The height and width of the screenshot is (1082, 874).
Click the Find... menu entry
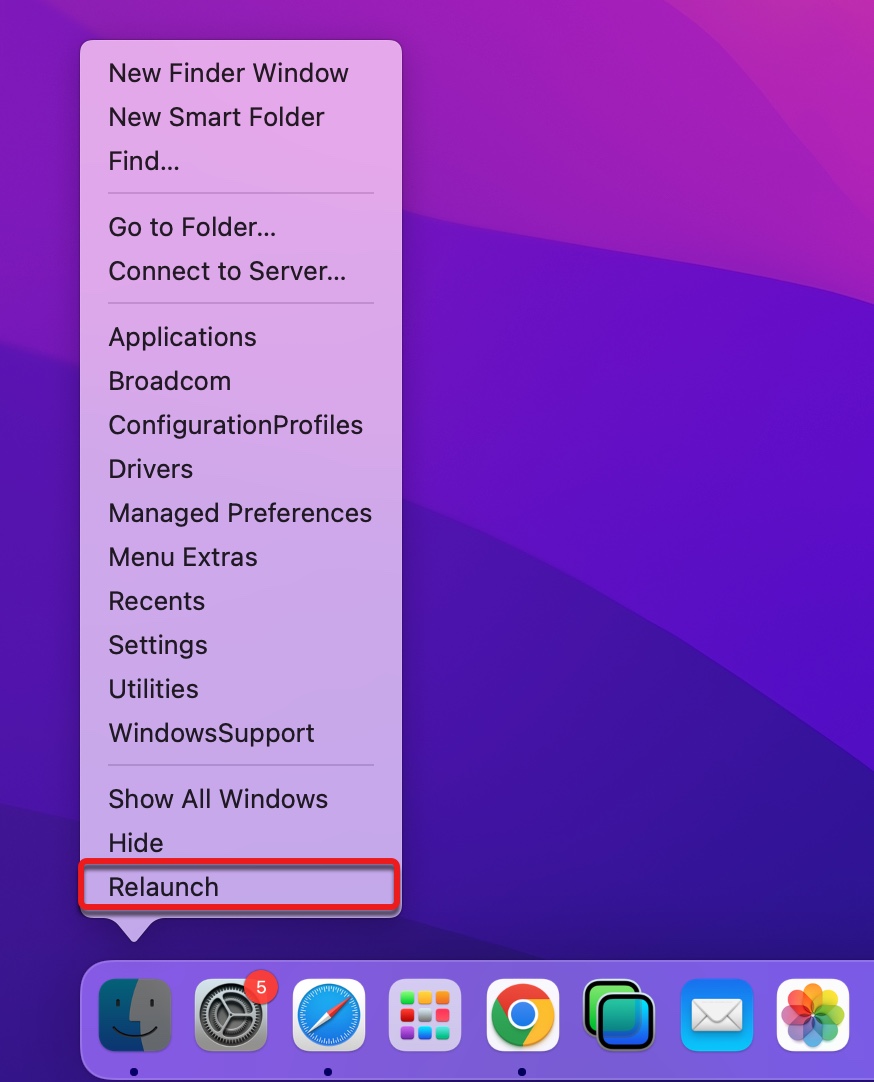[144, 161]
